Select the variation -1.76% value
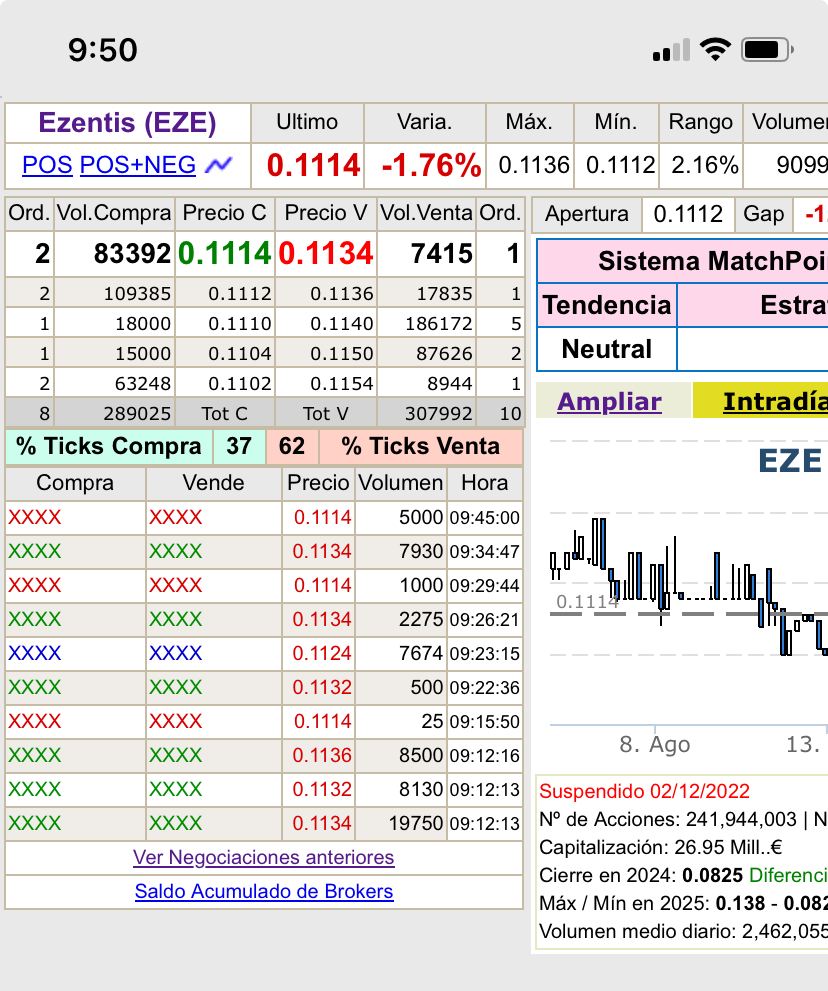Image resolution: width=828 pixels, height=991 pixels. pyautogui.click(x=432, y=166)
